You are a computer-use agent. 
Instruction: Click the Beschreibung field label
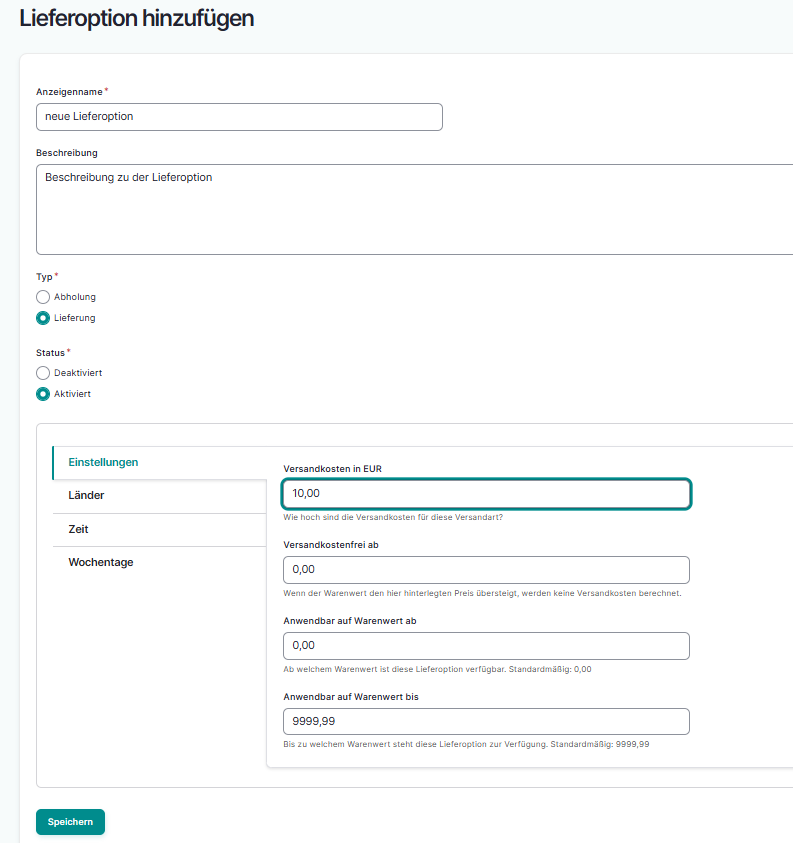point(67,153)
